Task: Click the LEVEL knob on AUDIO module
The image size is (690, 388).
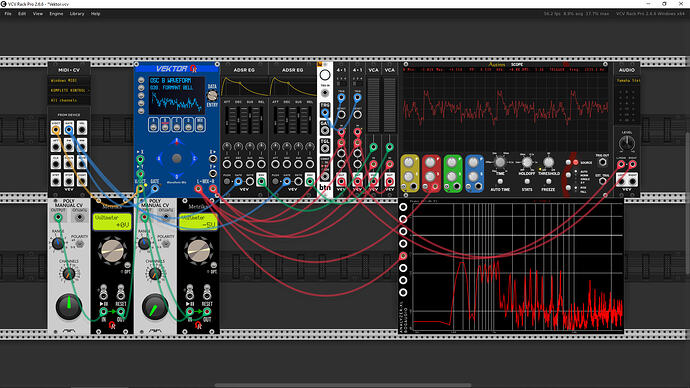Action: (x=627, y=143)
